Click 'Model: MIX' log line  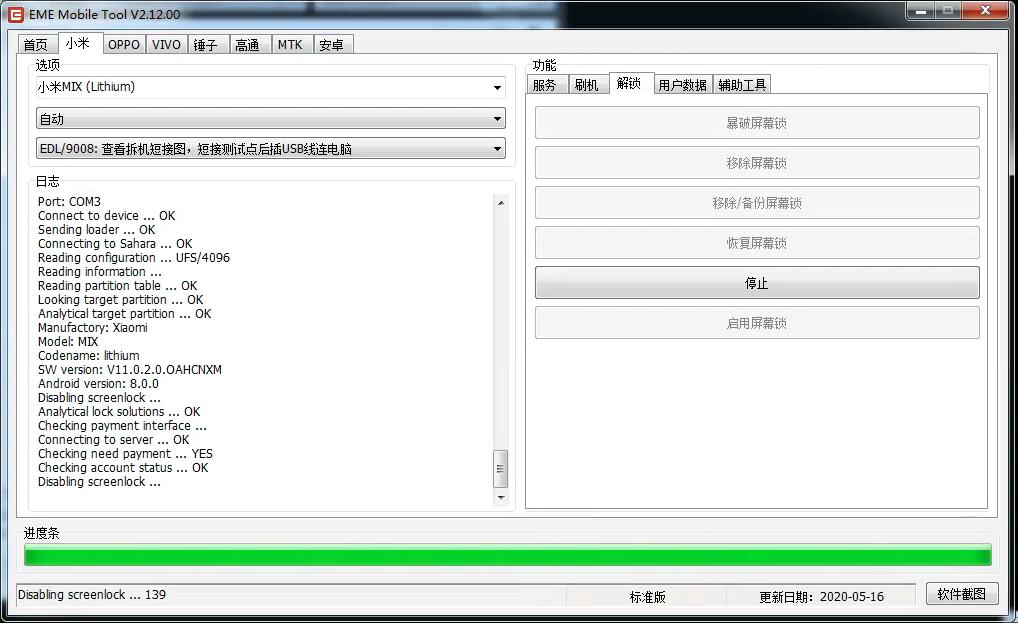coord(68,342)
